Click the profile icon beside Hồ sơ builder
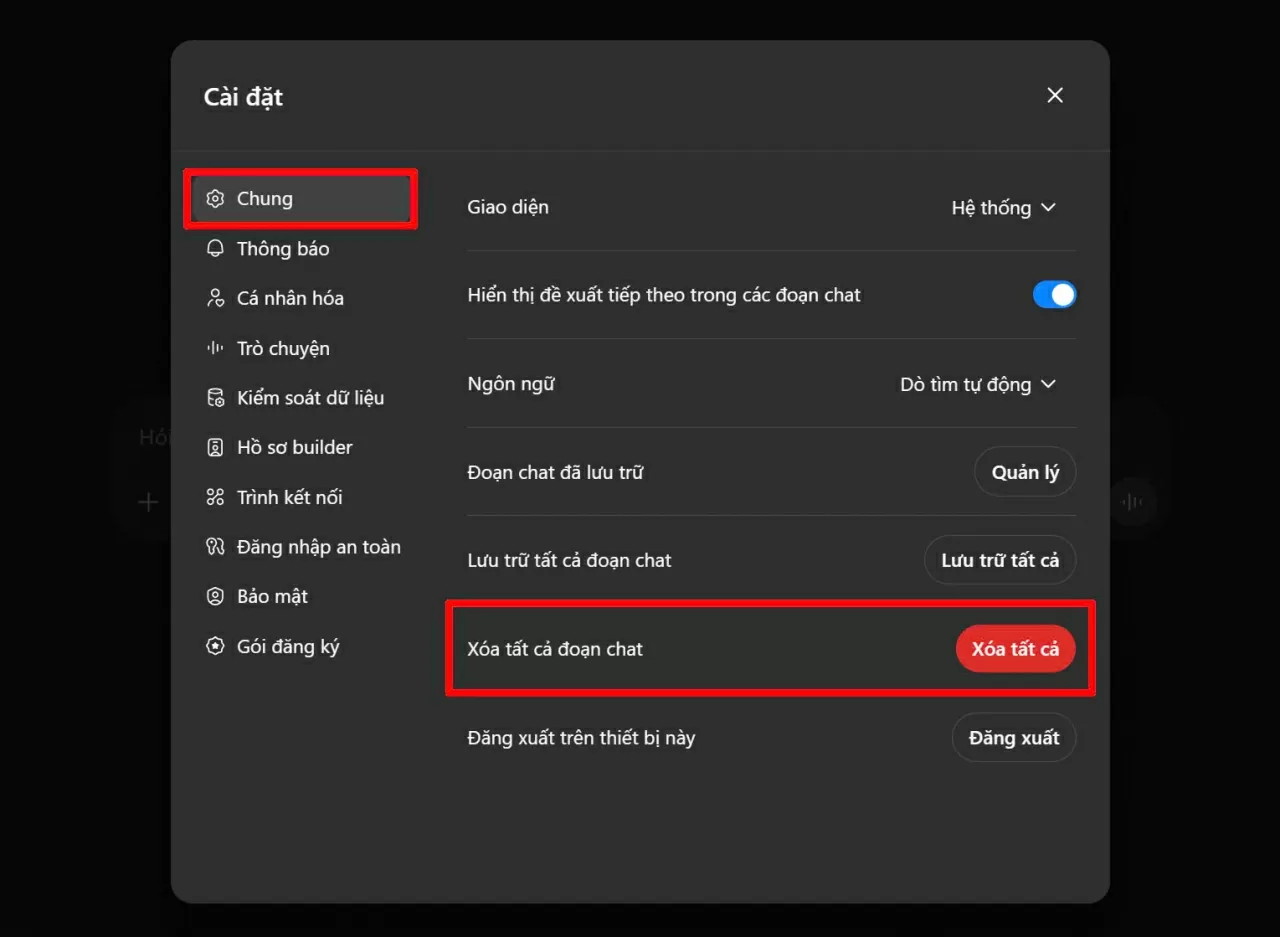1280x937 pixels. coord(215,447)
